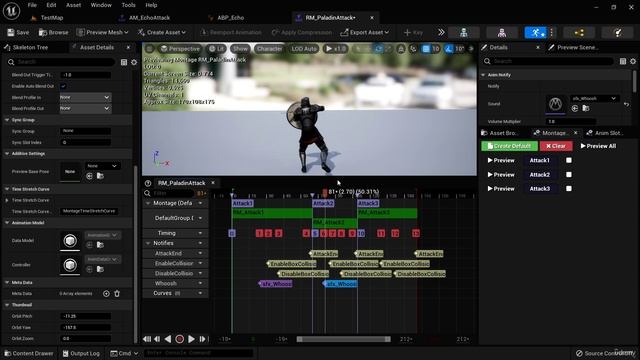640x360 pixels.
Task: Open the Preview Mesh dropdown
Action: pos(102,32)
